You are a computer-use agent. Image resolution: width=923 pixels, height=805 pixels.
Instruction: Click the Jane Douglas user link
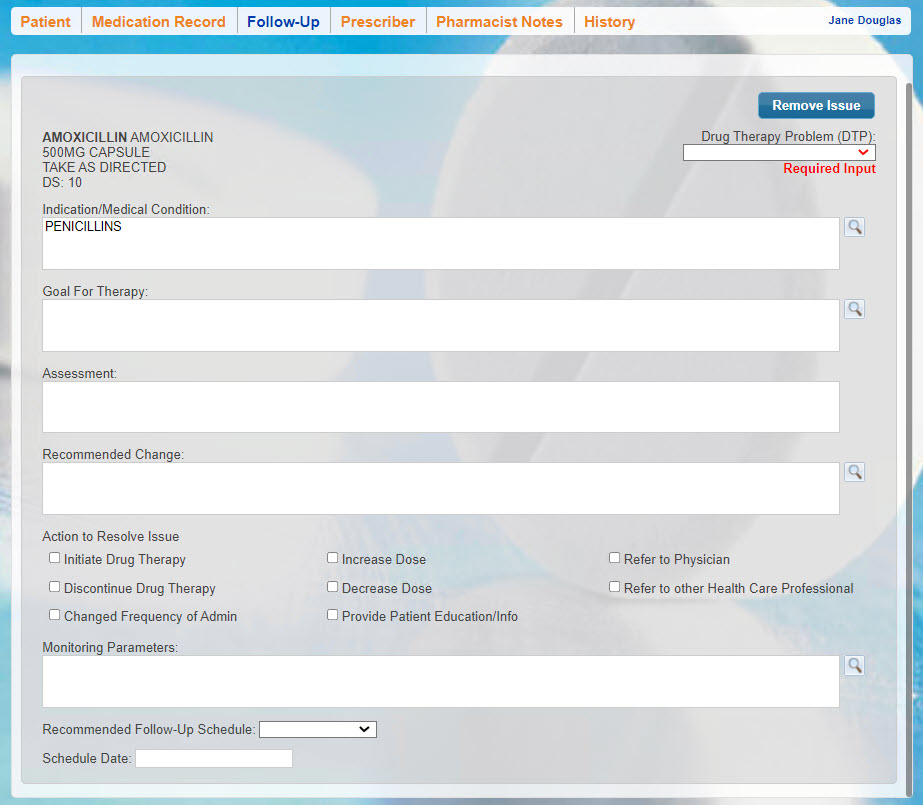tap(864, 20)
